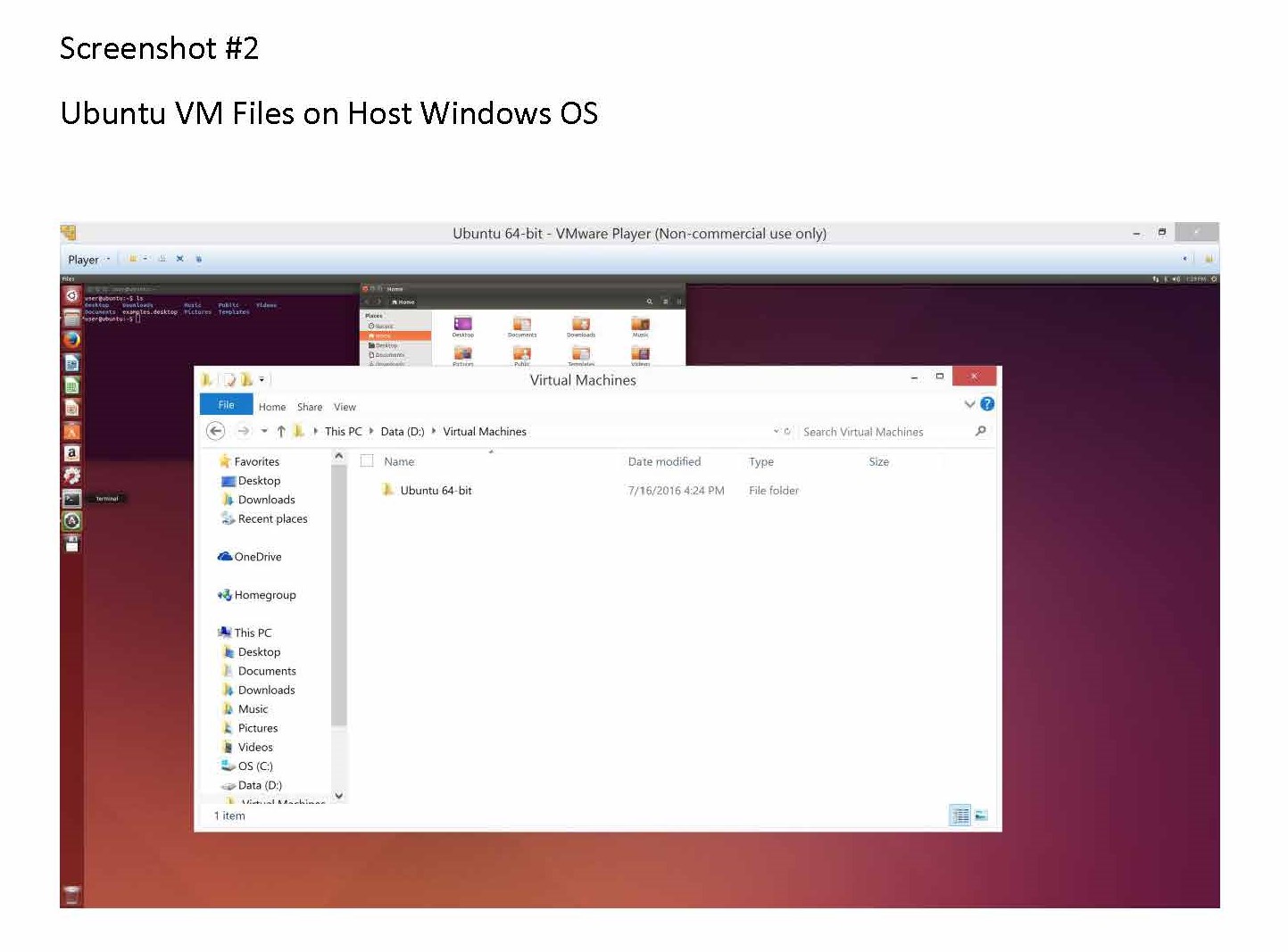Click the VMware suspend/power toolbar icon
Image resolution: width=1288 pixels, height=952 pixels.
[x=133, y=259]
